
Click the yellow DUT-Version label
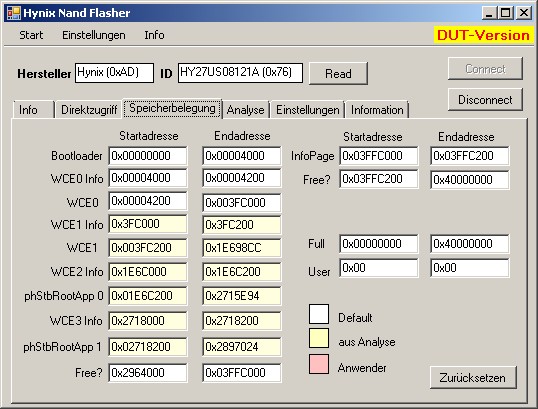tap(483, 35)
